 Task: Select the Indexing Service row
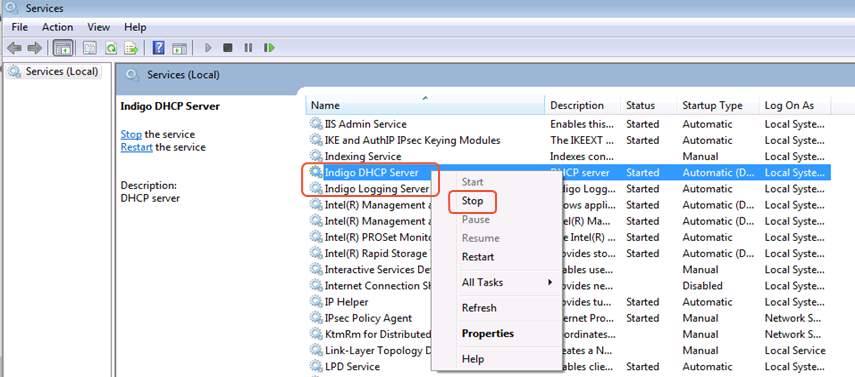[x=569, y=156]
